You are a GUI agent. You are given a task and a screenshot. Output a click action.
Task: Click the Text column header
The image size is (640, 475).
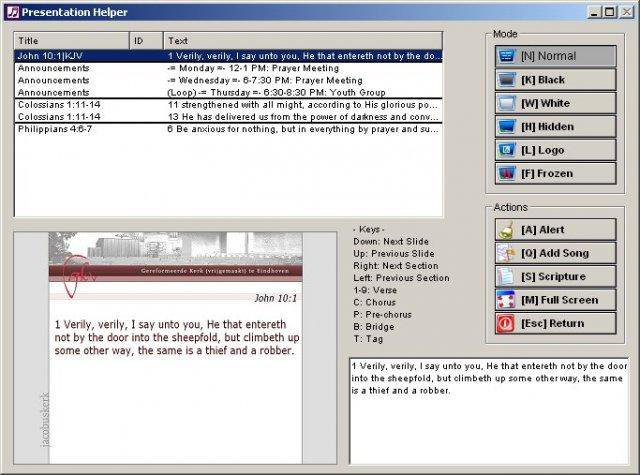point(303,41)
